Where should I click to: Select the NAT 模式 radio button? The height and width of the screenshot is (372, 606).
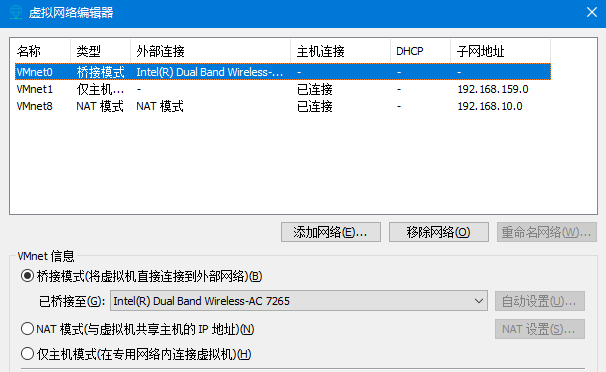point(27,329)
